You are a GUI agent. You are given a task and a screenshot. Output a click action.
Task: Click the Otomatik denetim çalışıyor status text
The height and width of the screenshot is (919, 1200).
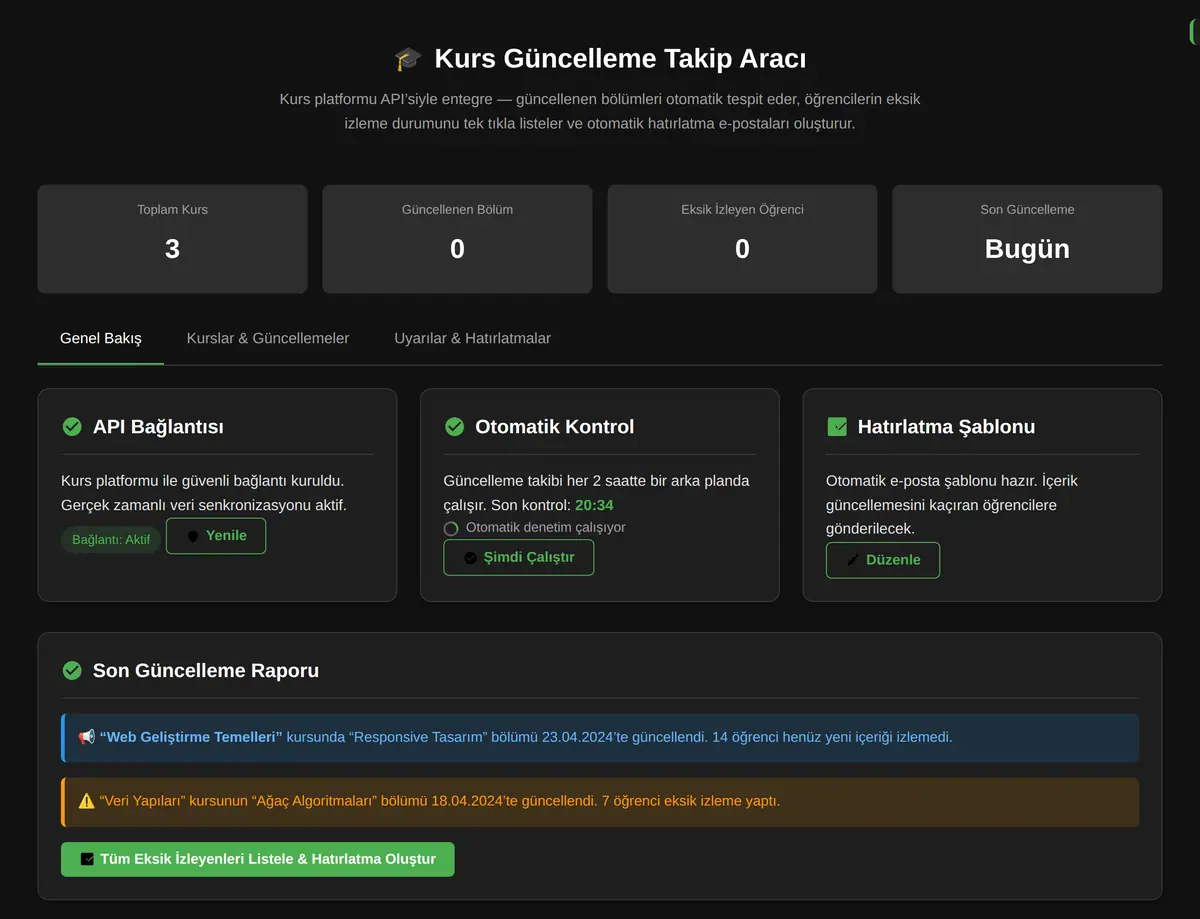tap(546, 527)
